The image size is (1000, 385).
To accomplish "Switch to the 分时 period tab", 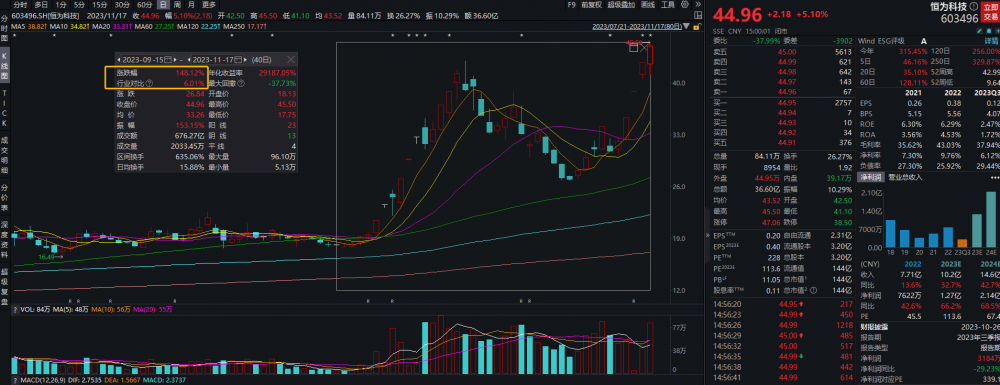I will pos(20,4).
